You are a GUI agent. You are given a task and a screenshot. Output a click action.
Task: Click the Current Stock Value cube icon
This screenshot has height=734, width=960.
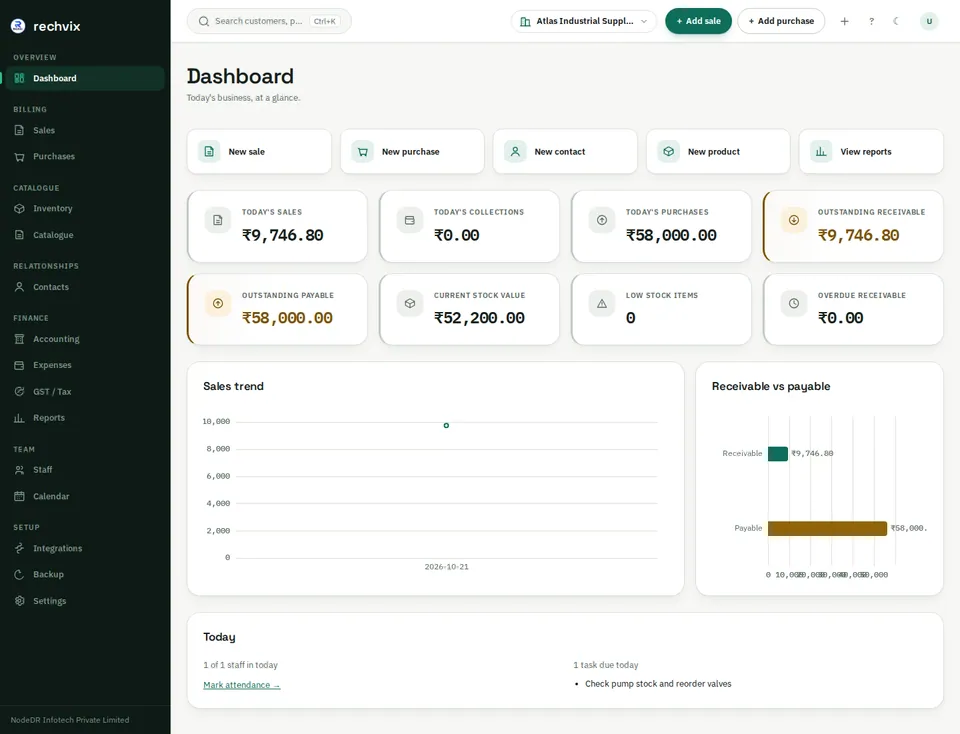pyautogui.click(x=410, y=304)
